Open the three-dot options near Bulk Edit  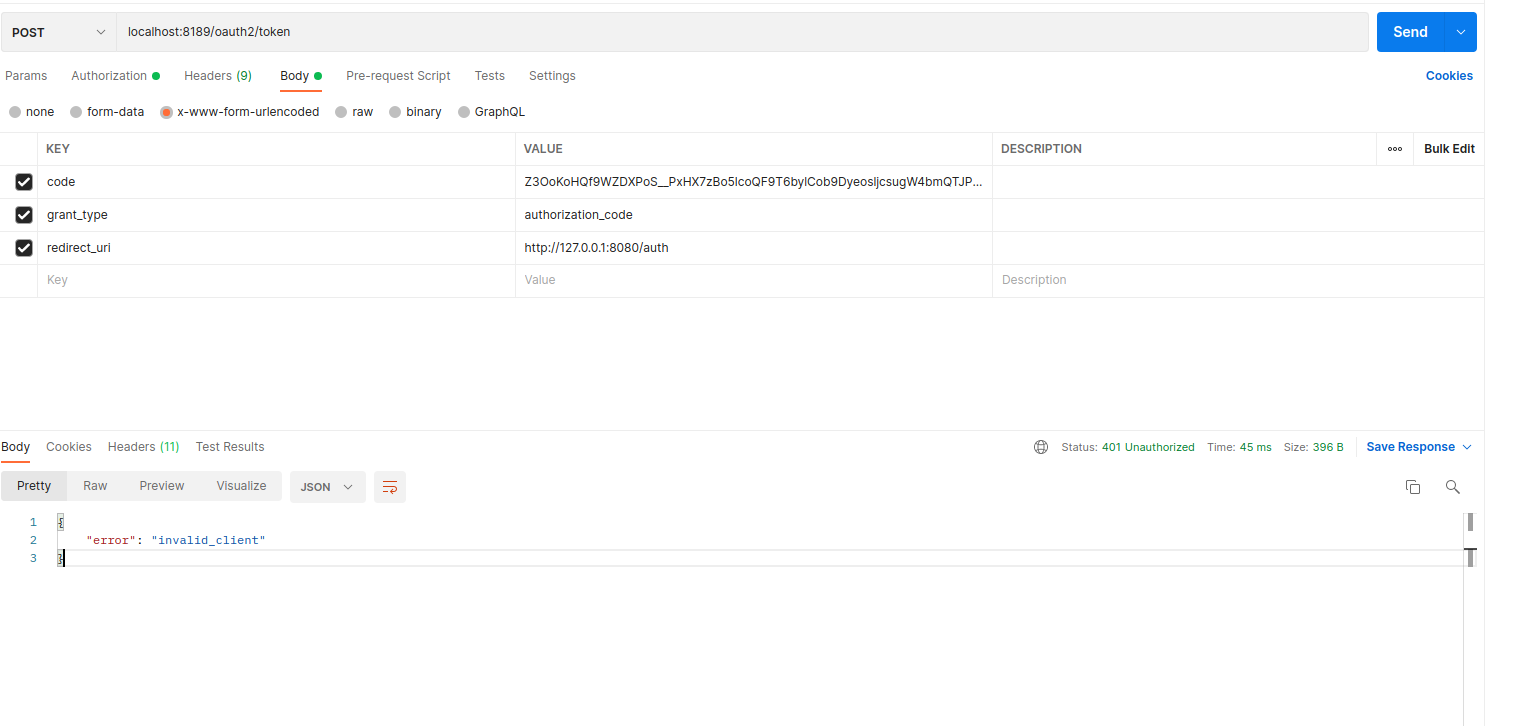coord(1394,148)
